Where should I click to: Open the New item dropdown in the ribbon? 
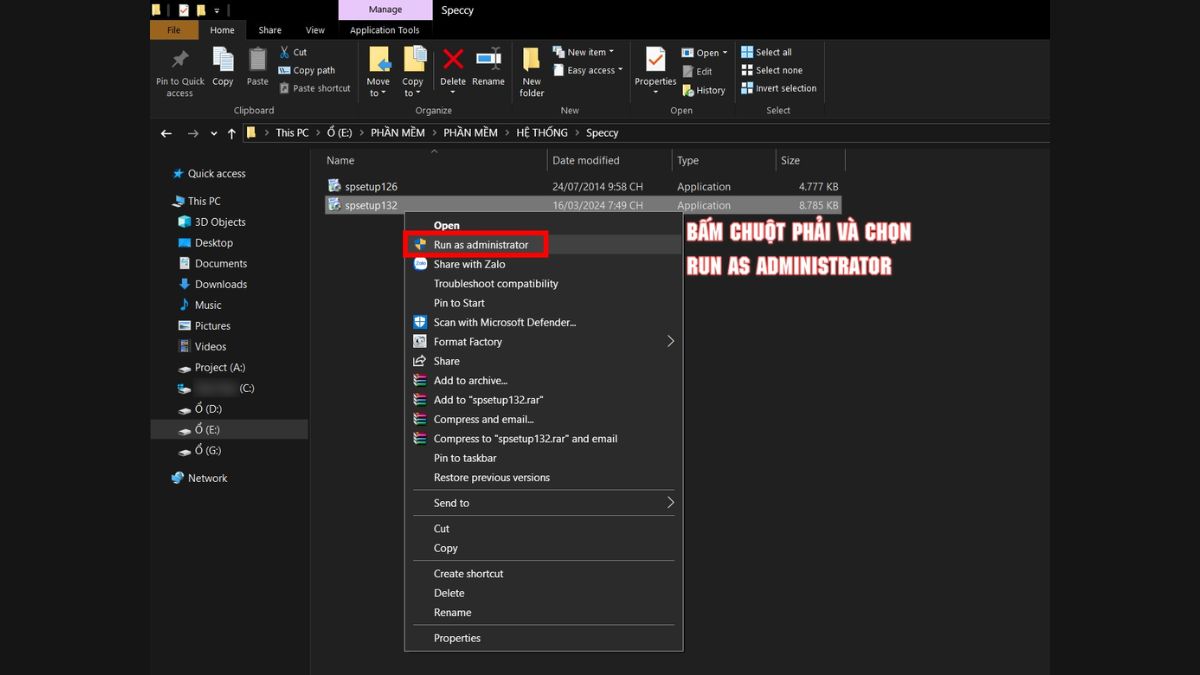(583, 52)
